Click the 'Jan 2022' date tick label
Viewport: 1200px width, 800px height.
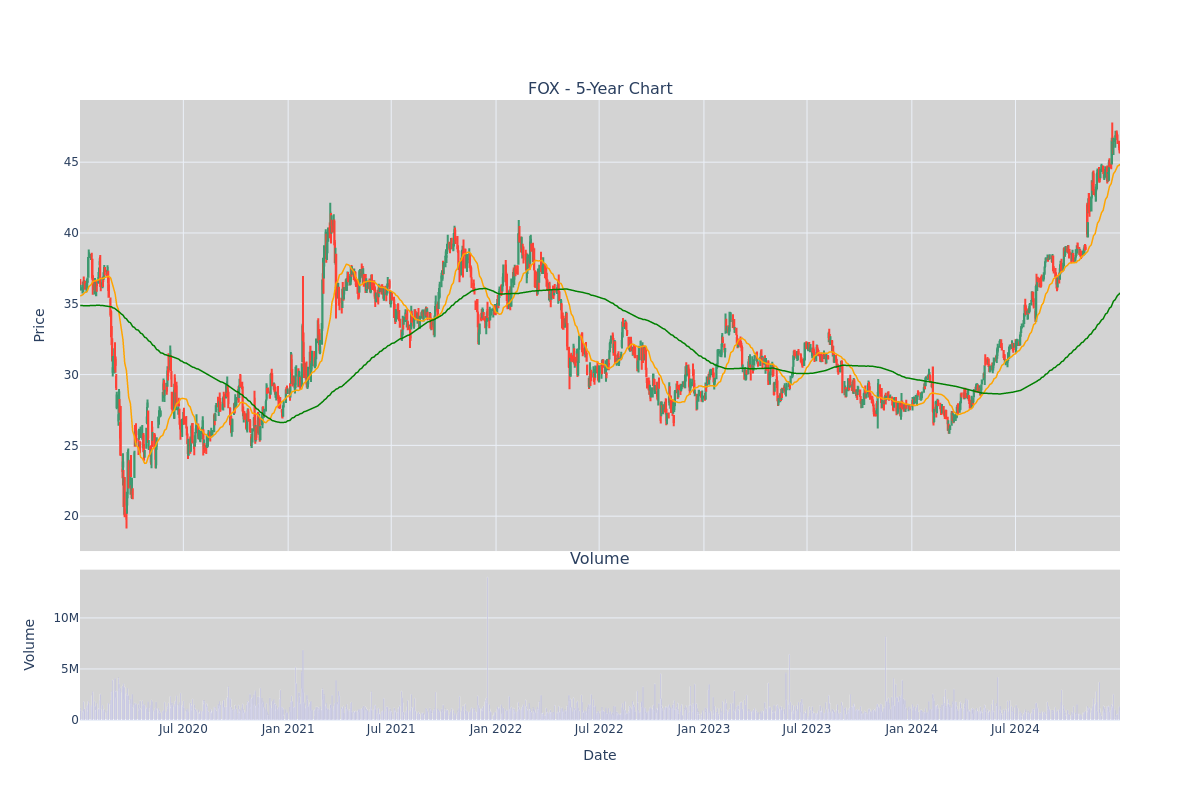pyautogui.click(x=496, y=729)
